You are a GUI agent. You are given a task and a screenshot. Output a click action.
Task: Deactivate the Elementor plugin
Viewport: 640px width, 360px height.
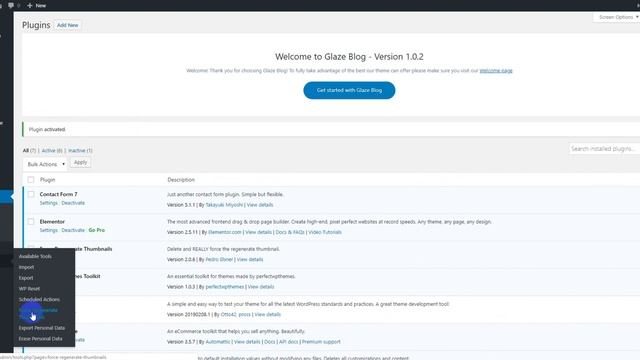click(x=73, y=230)
